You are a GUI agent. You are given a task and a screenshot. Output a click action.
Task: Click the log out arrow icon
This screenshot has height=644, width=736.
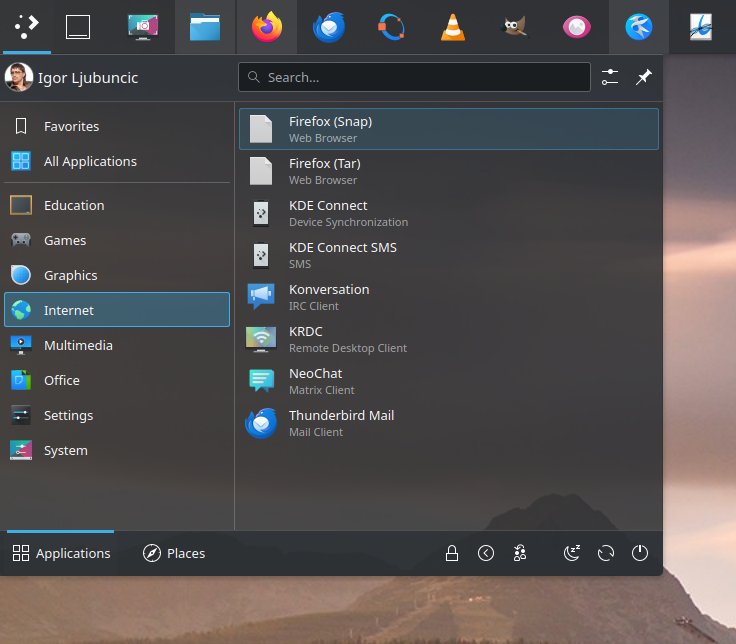point(486,553)
